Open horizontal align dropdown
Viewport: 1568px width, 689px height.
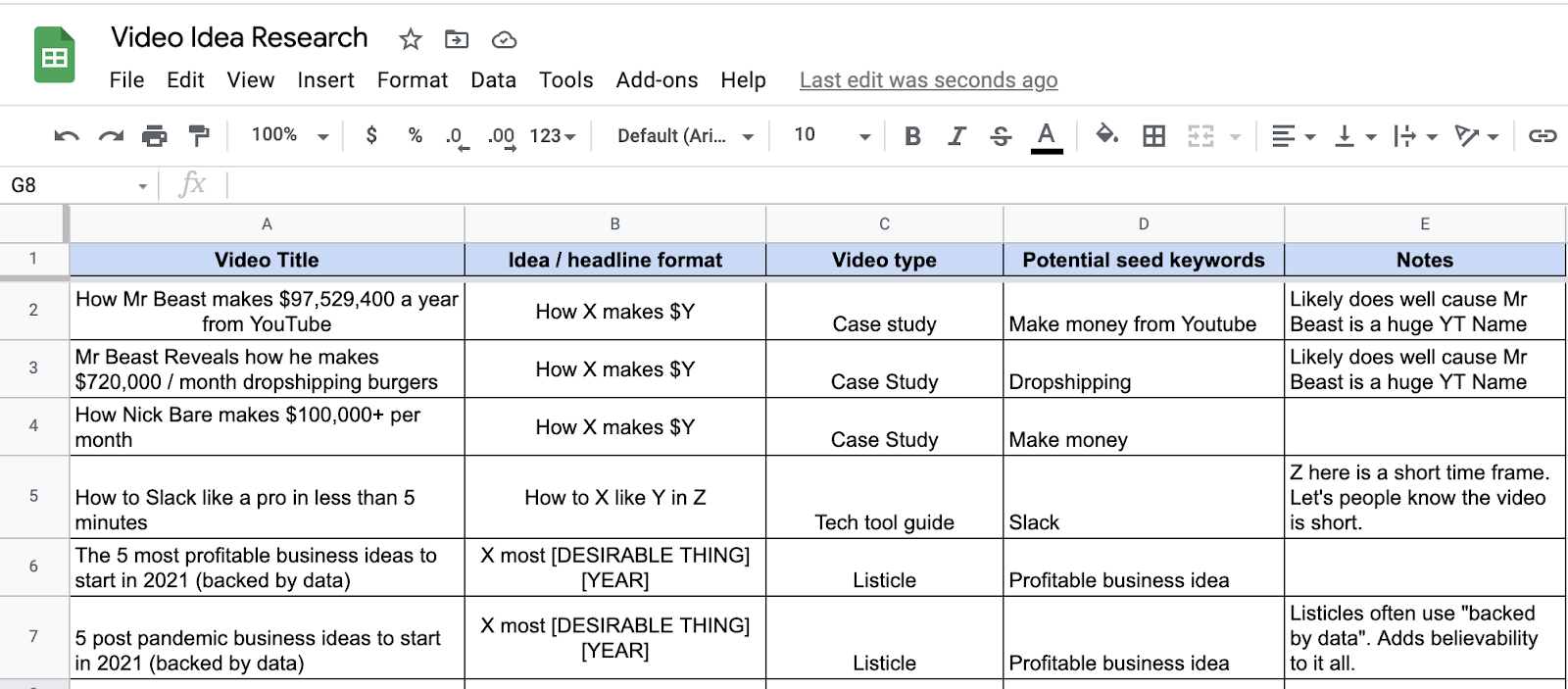click(x=1293, y=136)
